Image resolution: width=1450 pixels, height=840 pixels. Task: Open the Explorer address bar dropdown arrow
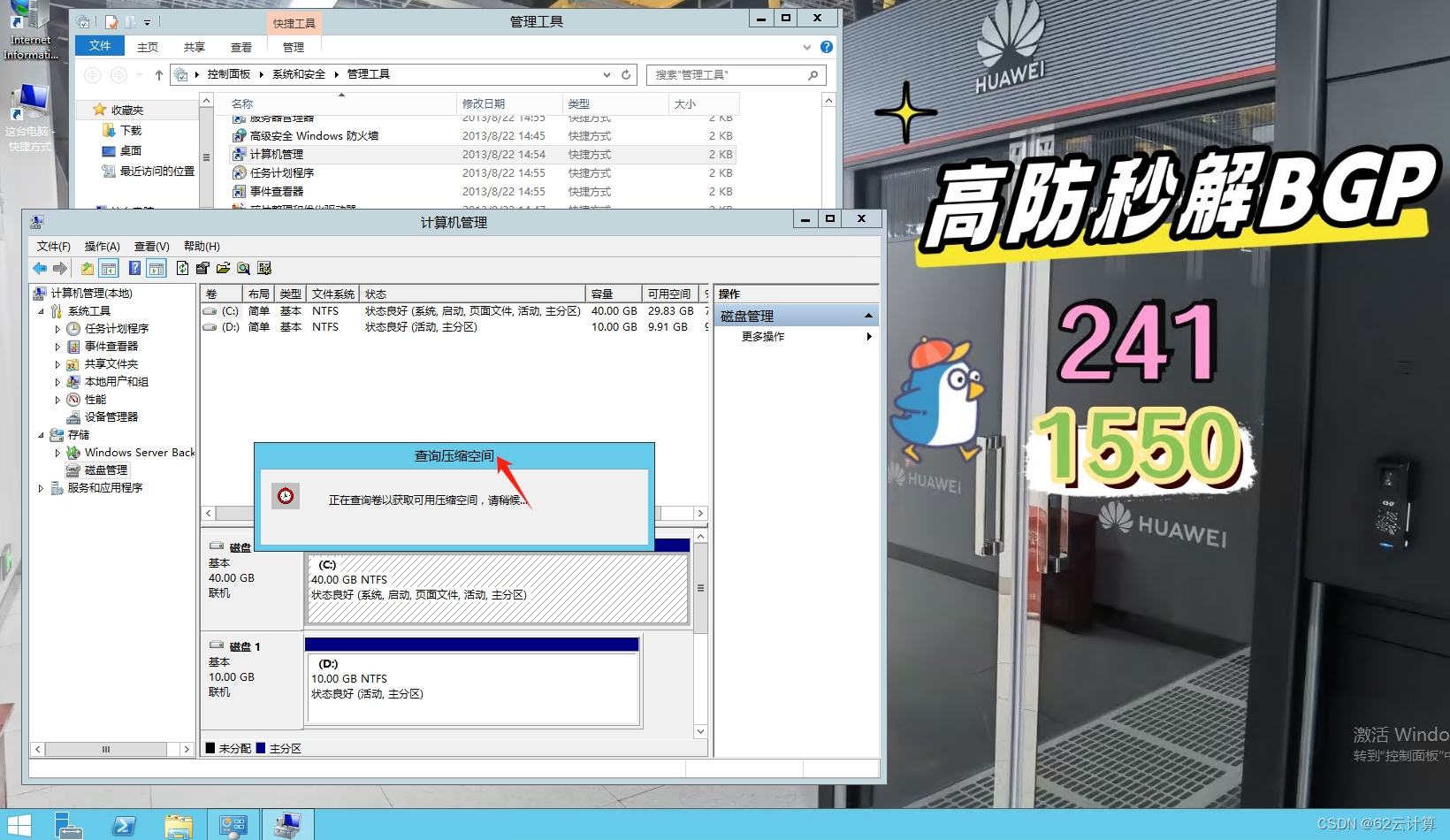click(607, 75)
